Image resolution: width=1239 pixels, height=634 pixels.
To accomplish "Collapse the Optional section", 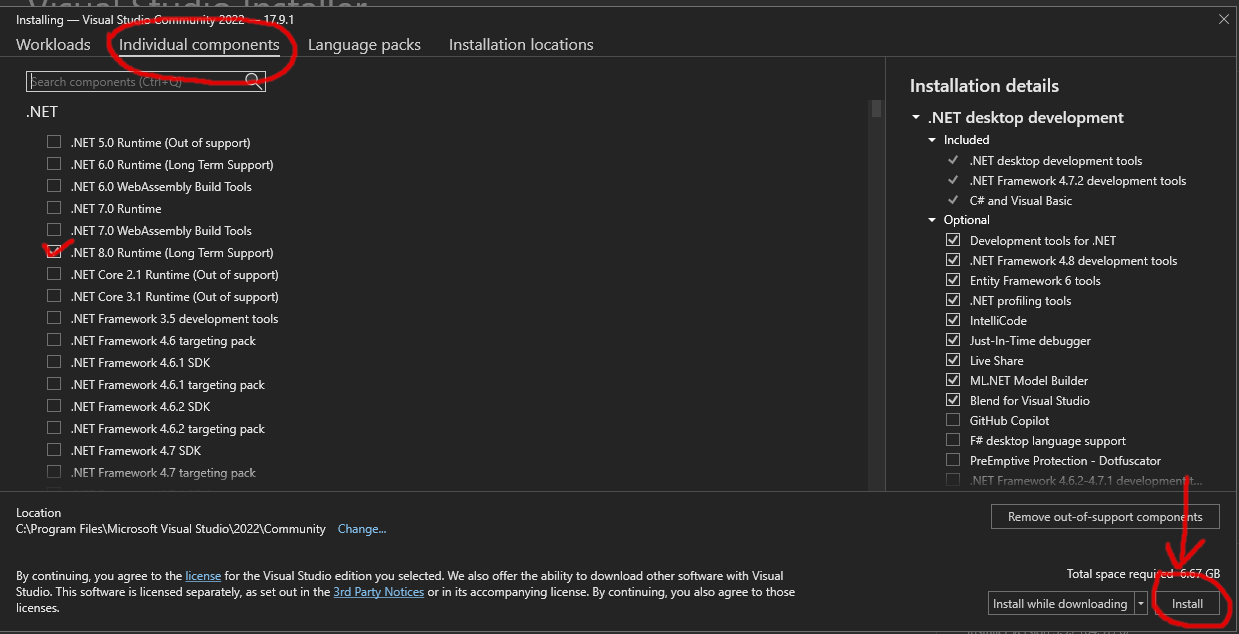I will click(931, 219).
